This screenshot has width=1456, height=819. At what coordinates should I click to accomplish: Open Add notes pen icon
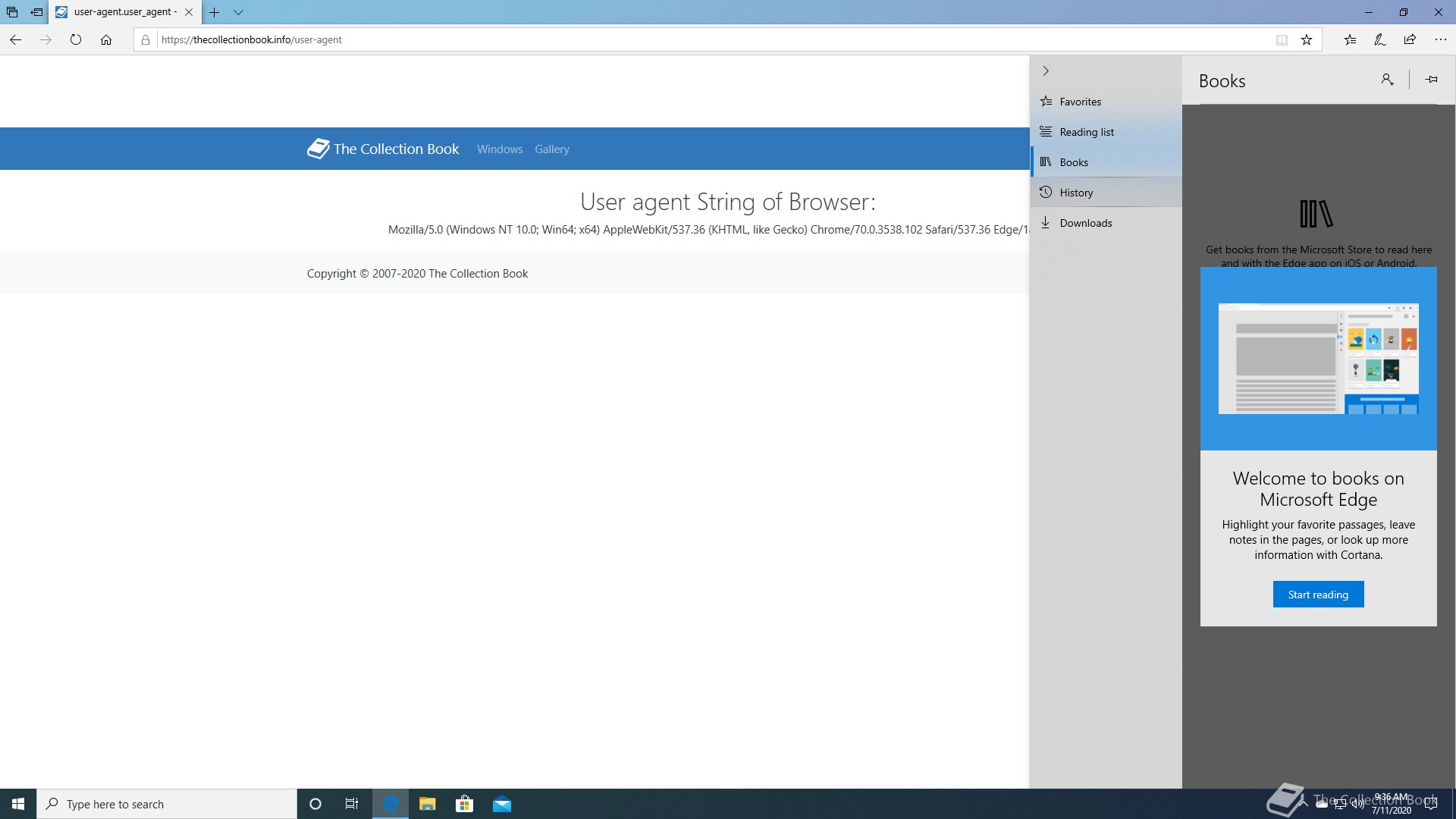coord(1380,39)
